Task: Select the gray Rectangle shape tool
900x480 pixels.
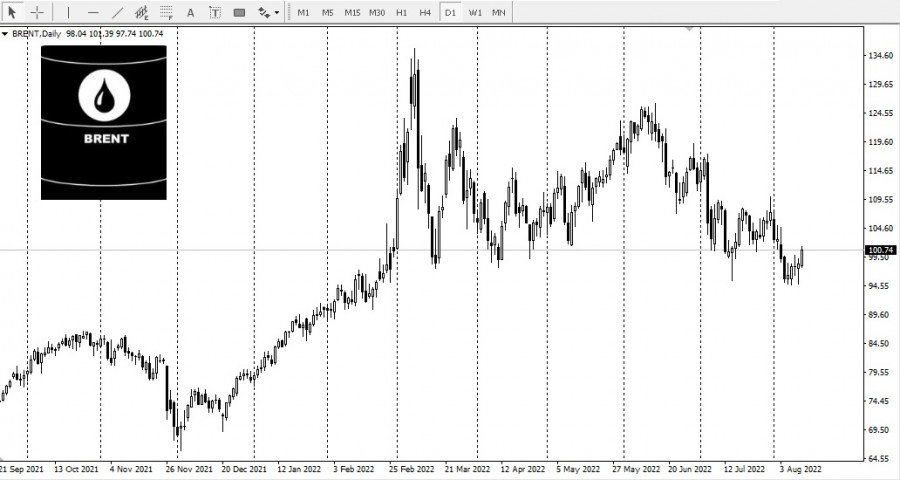Action: click(x=239, y=12)
